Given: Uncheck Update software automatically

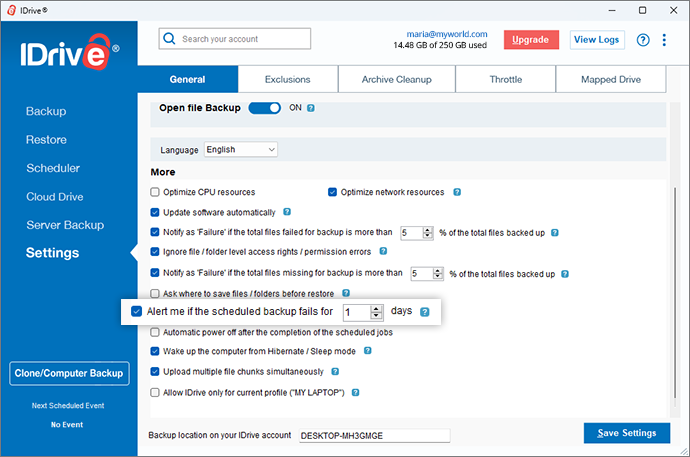Looking at the screenshot, I should (155, 212).
